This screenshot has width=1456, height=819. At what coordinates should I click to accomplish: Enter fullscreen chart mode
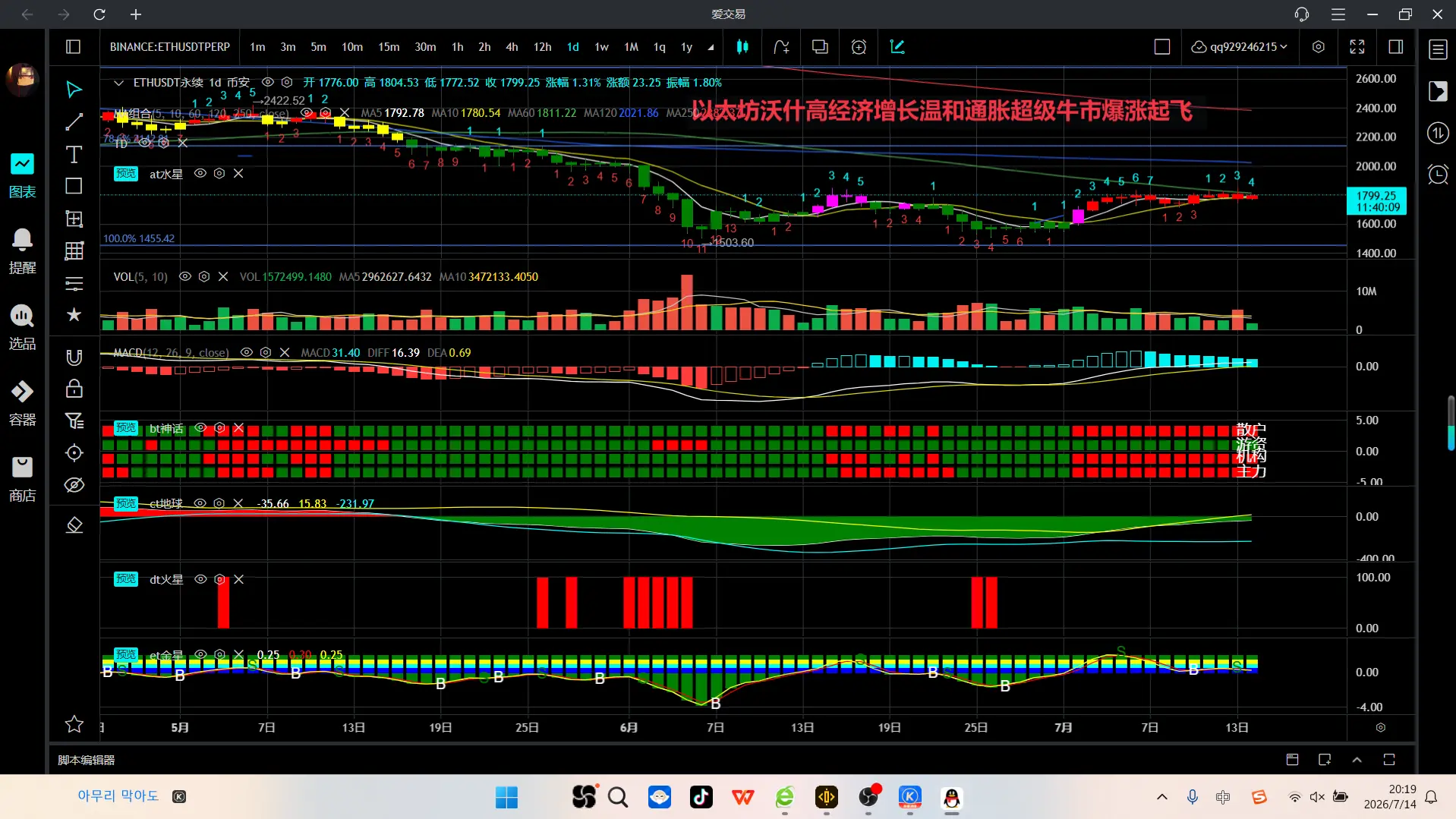[1357, 47]
